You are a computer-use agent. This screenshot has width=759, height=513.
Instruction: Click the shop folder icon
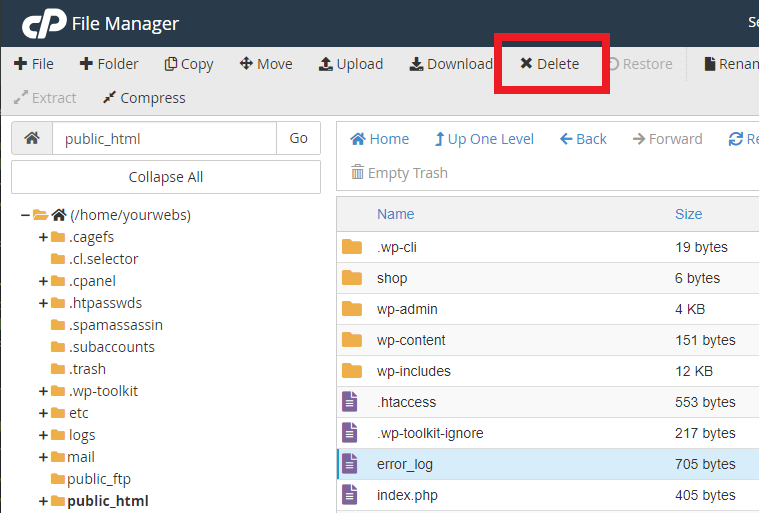(x=352, y=278)
